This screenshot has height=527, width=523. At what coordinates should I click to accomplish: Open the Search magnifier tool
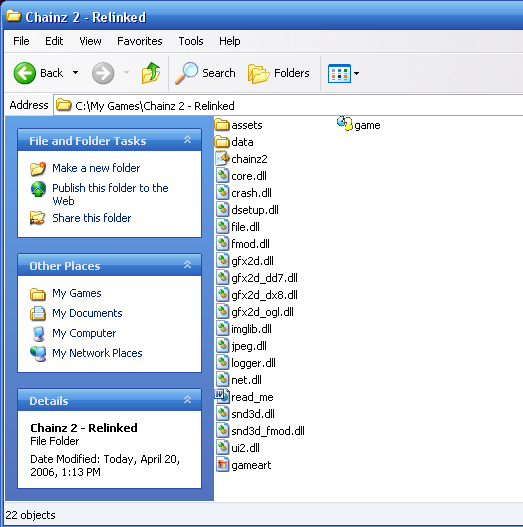tap(187, 73)
